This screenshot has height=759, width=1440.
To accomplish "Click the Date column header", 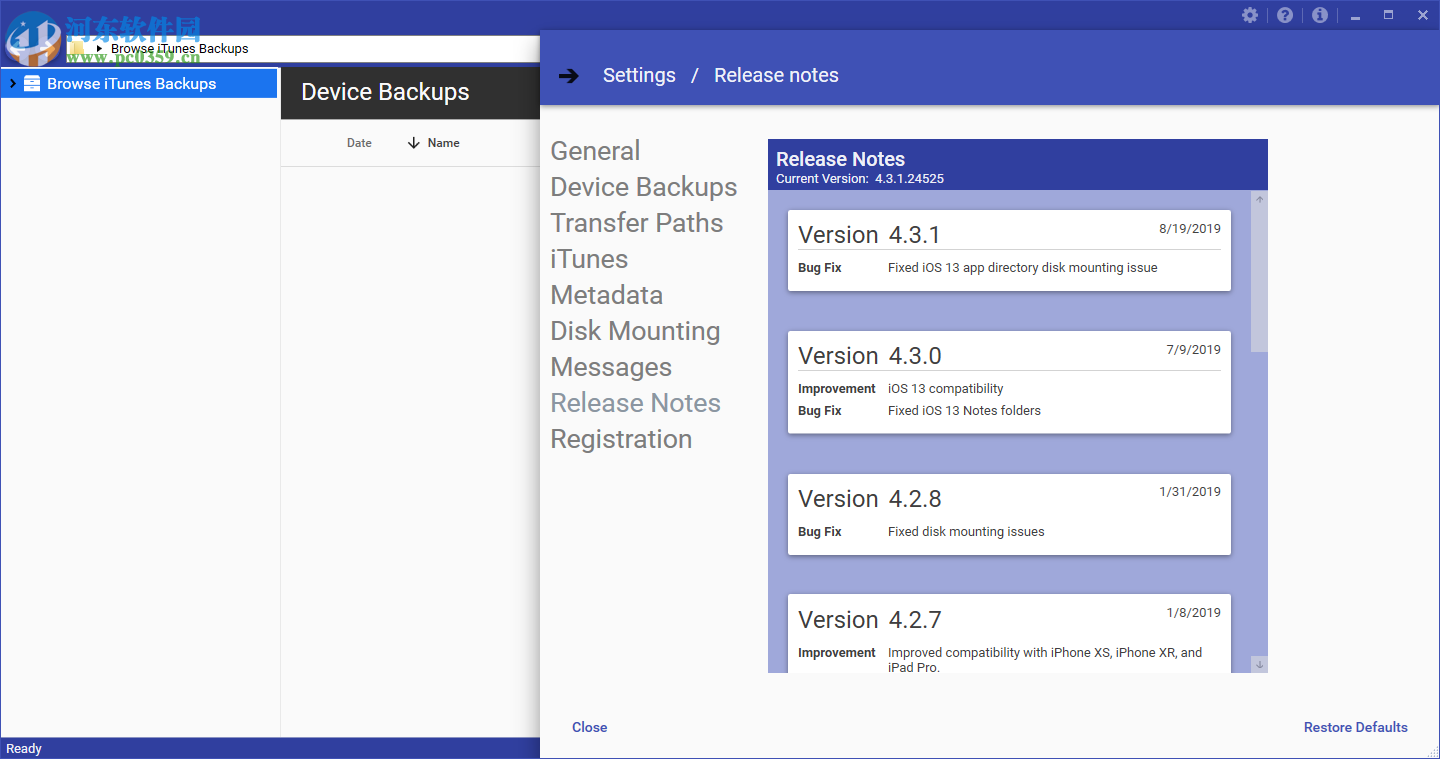I will click(x=359, y=142).
